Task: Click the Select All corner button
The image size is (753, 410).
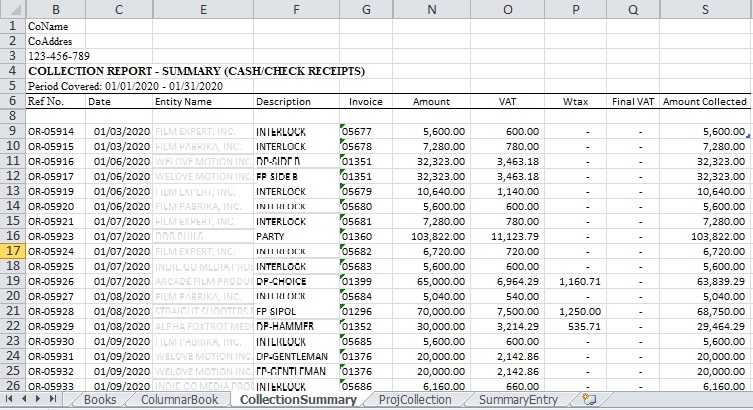Action: [13, 9]
